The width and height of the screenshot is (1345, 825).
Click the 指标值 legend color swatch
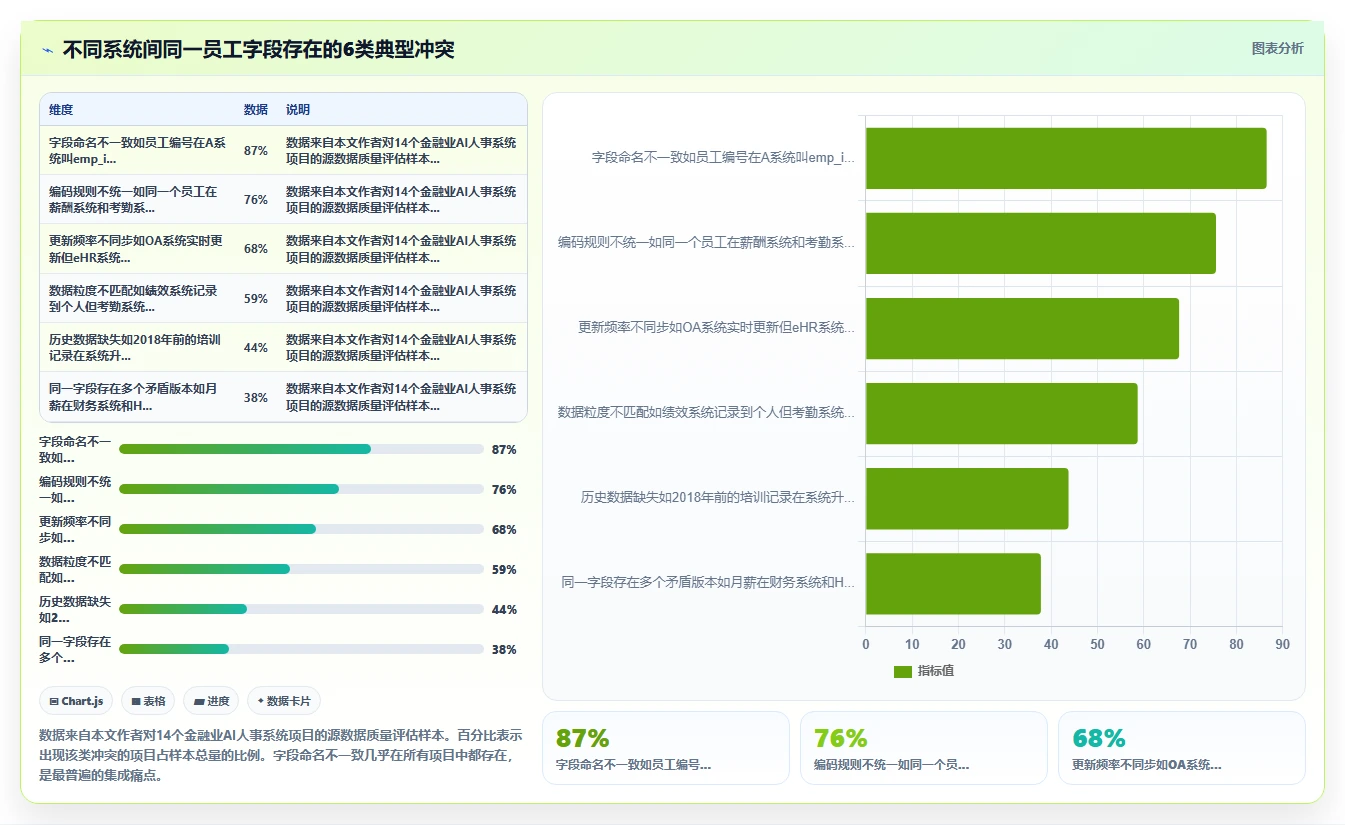click(x=903, y=671)
